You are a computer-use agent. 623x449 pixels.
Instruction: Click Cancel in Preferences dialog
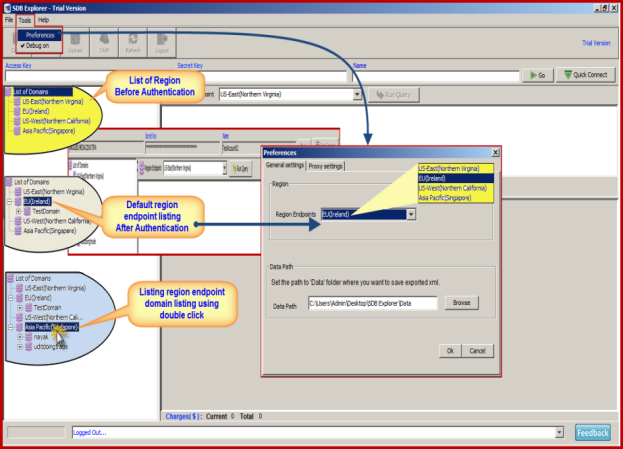click(x=477, y=351)
